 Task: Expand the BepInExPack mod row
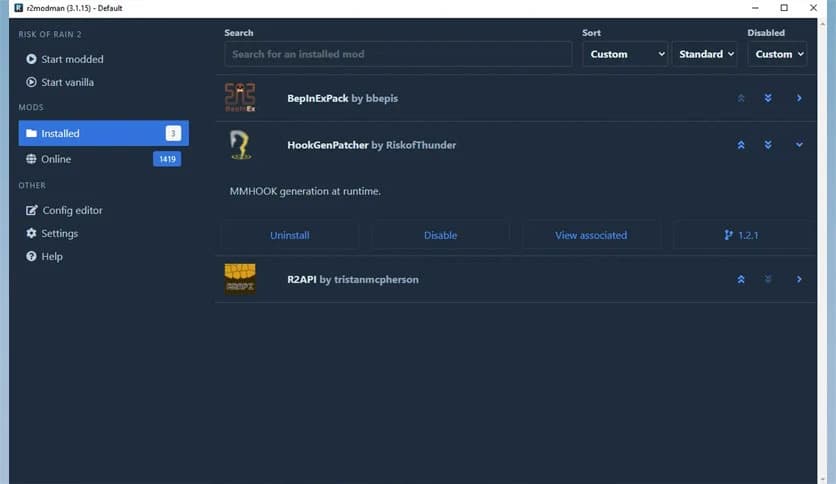[x=799, y=98]
